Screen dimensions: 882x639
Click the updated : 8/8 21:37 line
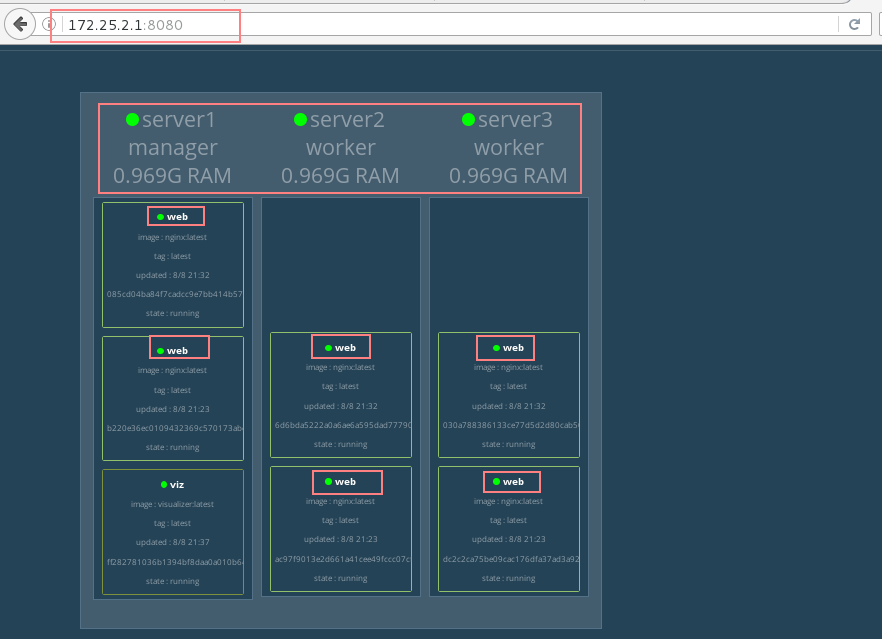pos(172,542)
